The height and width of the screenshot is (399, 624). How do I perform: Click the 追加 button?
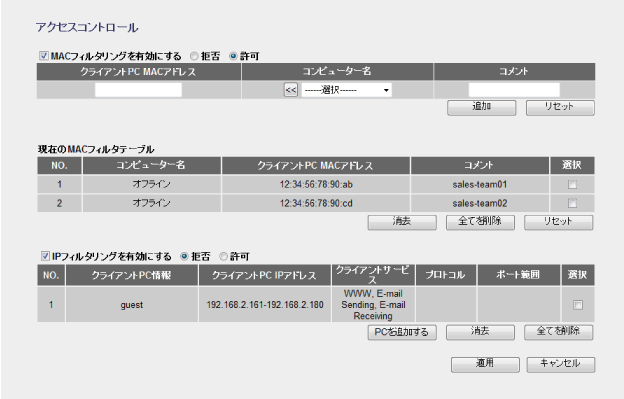(x=482, y=107)
